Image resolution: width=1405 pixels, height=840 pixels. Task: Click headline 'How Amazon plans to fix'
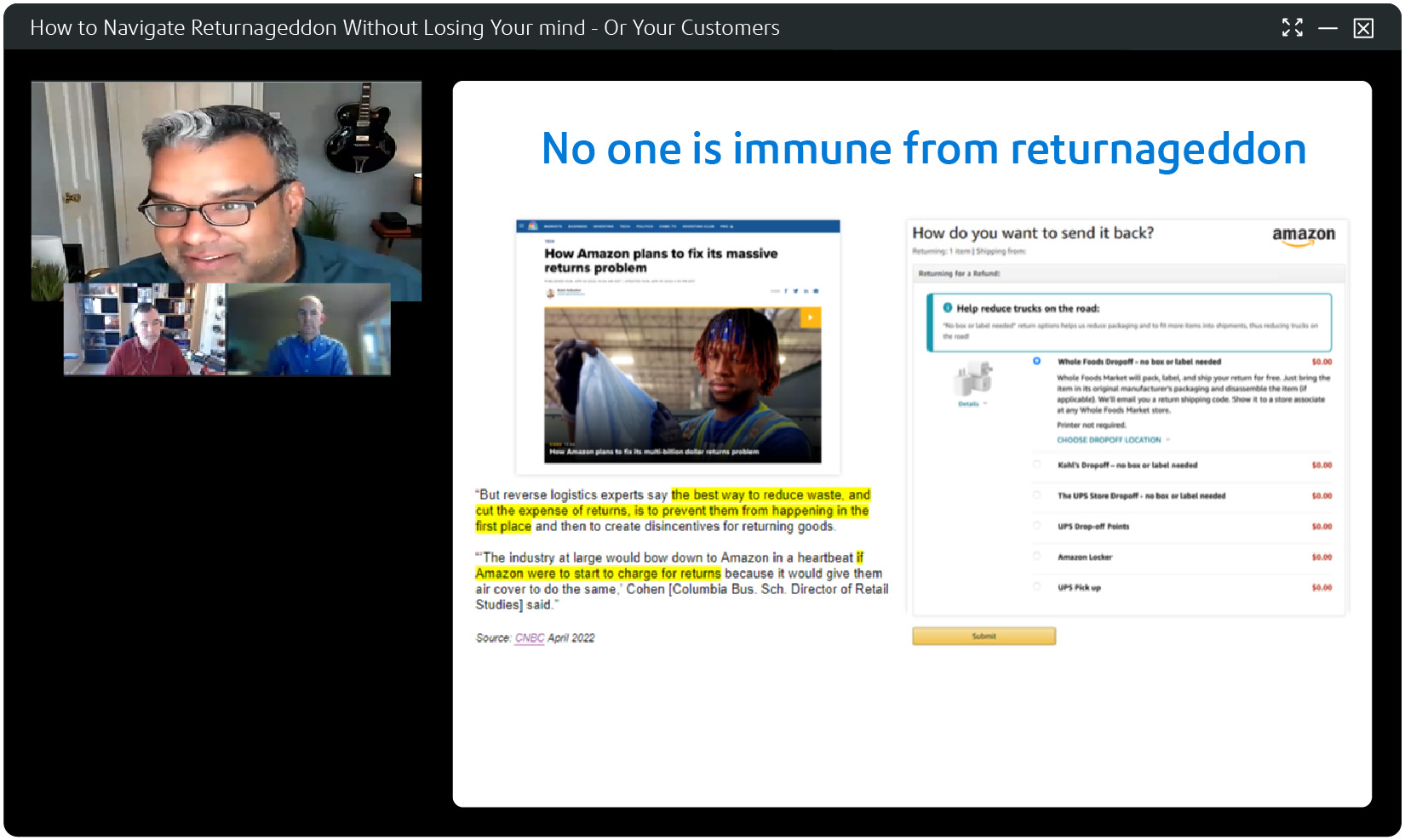661,260
